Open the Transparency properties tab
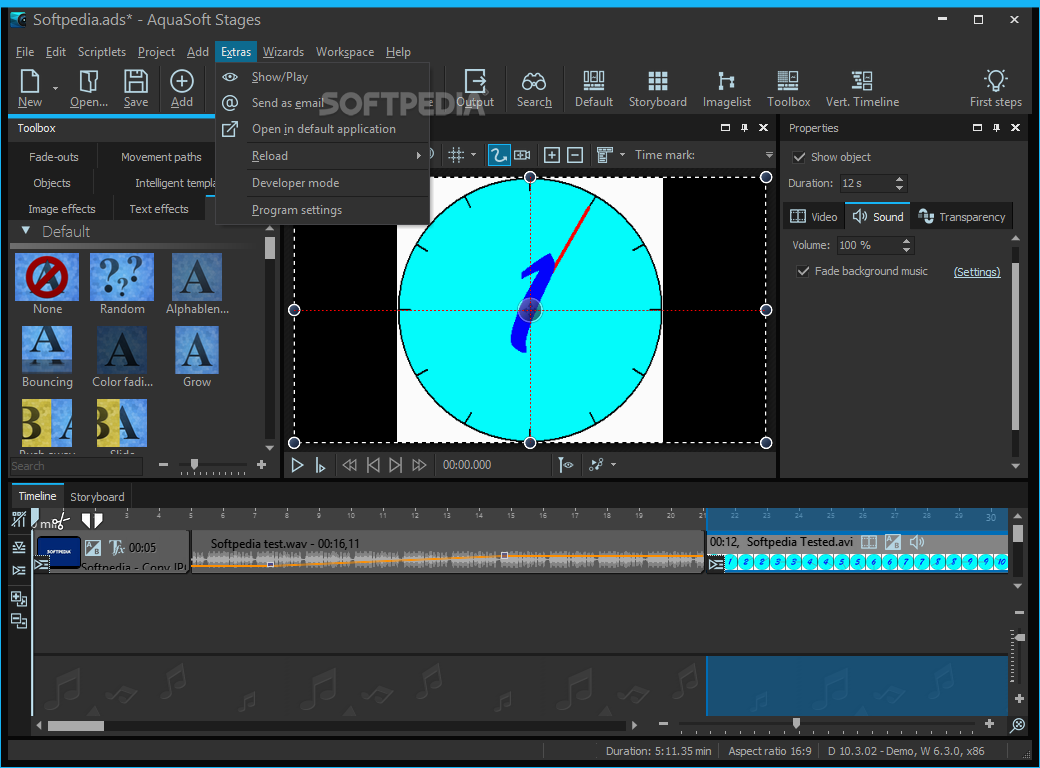The width and height of the screenshot is (1040, 768). pyautogui.click(x=962, y=217)
